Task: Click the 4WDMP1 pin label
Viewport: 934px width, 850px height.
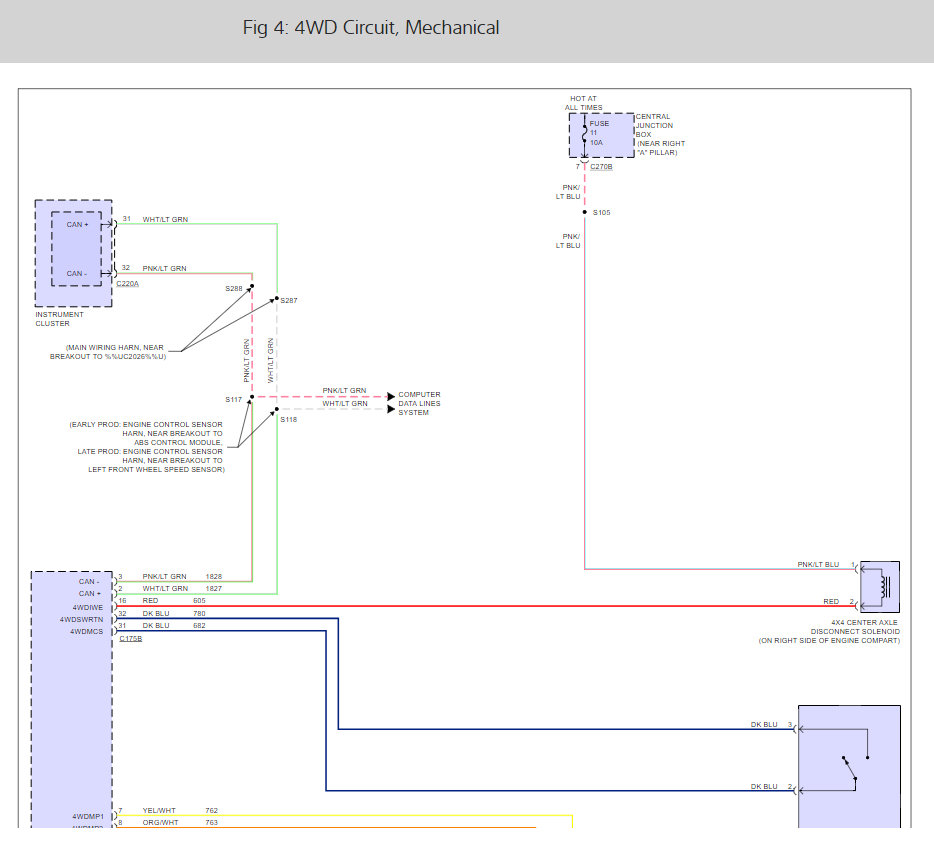Action: [x=88, y=817]
